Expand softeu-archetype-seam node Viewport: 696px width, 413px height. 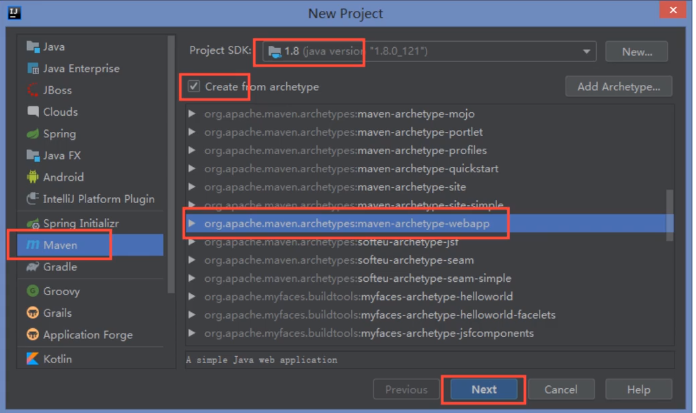pos(192,260)
